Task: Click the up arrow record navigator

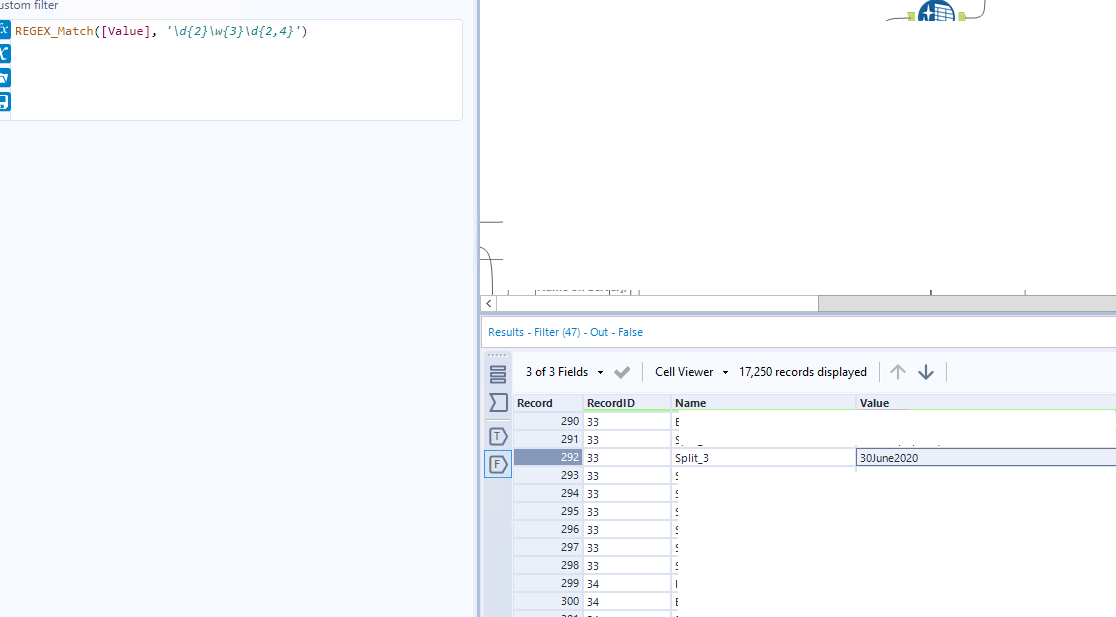Action: click(x=897, y=371)
